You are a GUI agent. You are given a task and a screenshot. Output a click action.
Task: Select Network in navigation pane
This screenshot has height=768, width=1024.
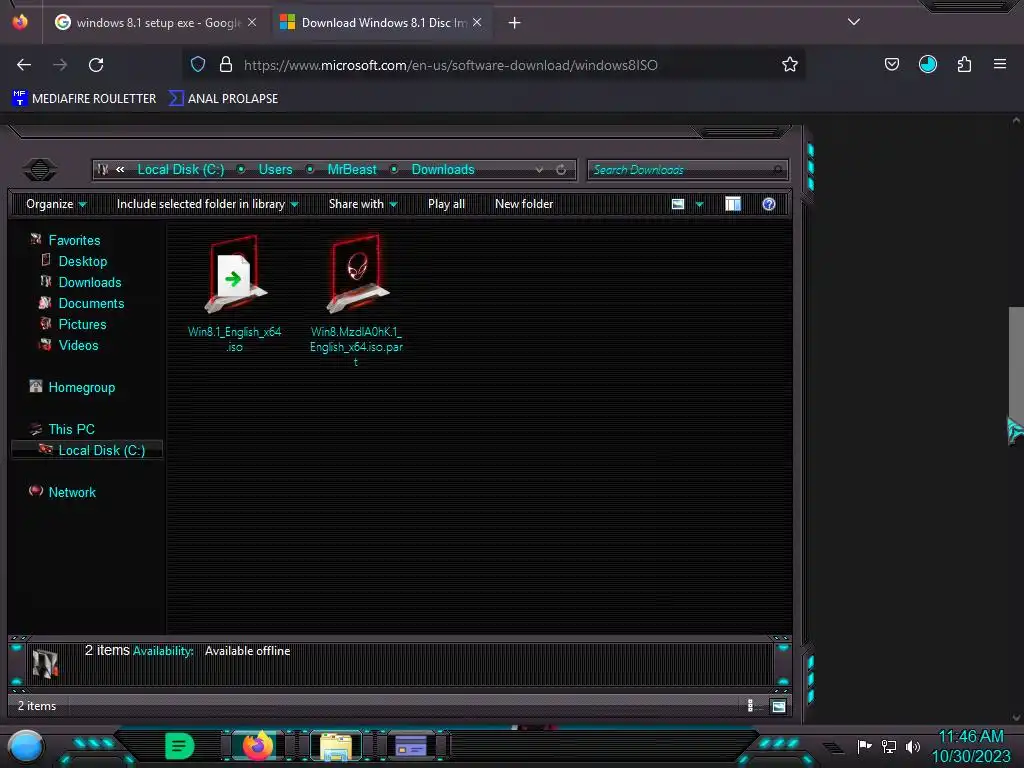click(x=72, y=492)
